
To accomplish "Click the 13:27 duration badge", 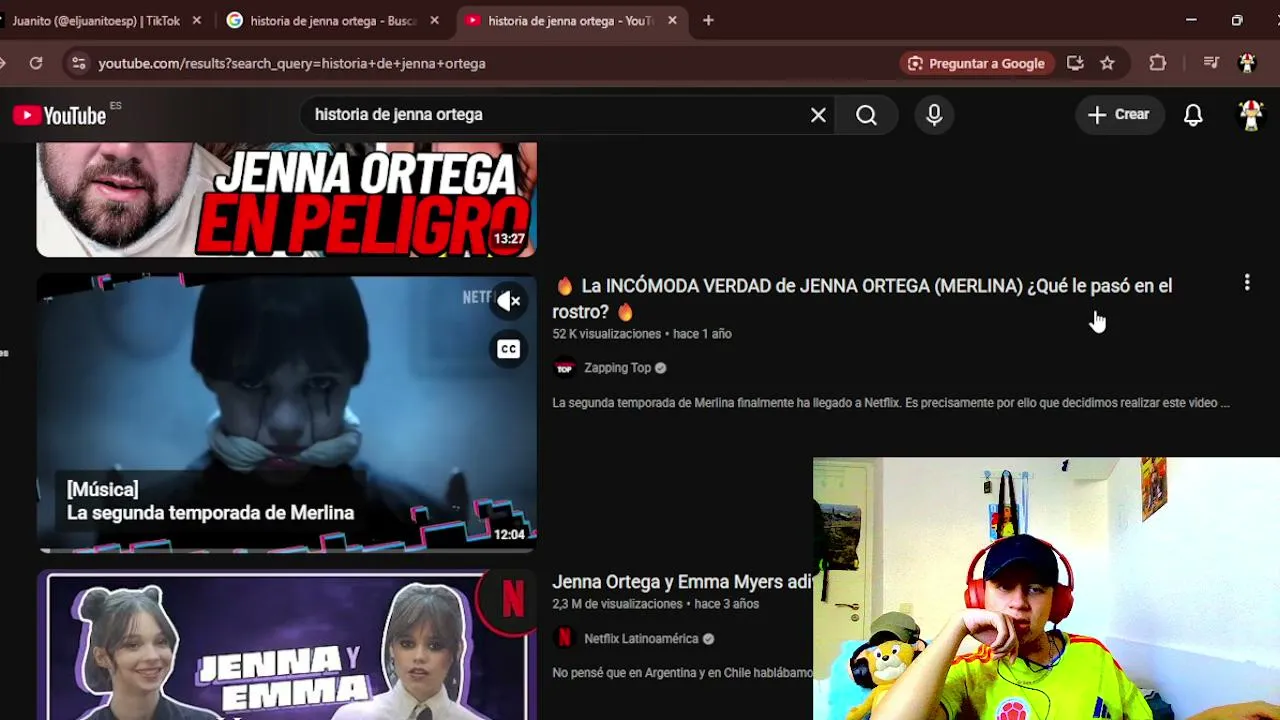I will pos(509,239).
